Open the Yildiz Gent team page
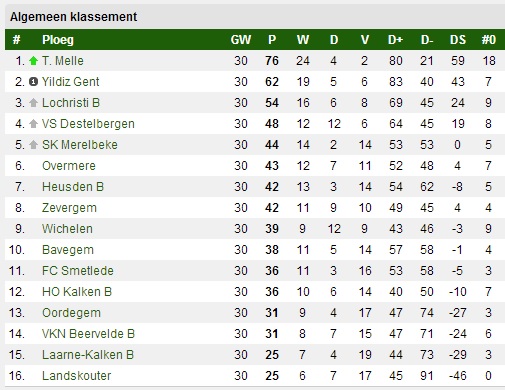The image size is (505, 390). pos(70,82)
